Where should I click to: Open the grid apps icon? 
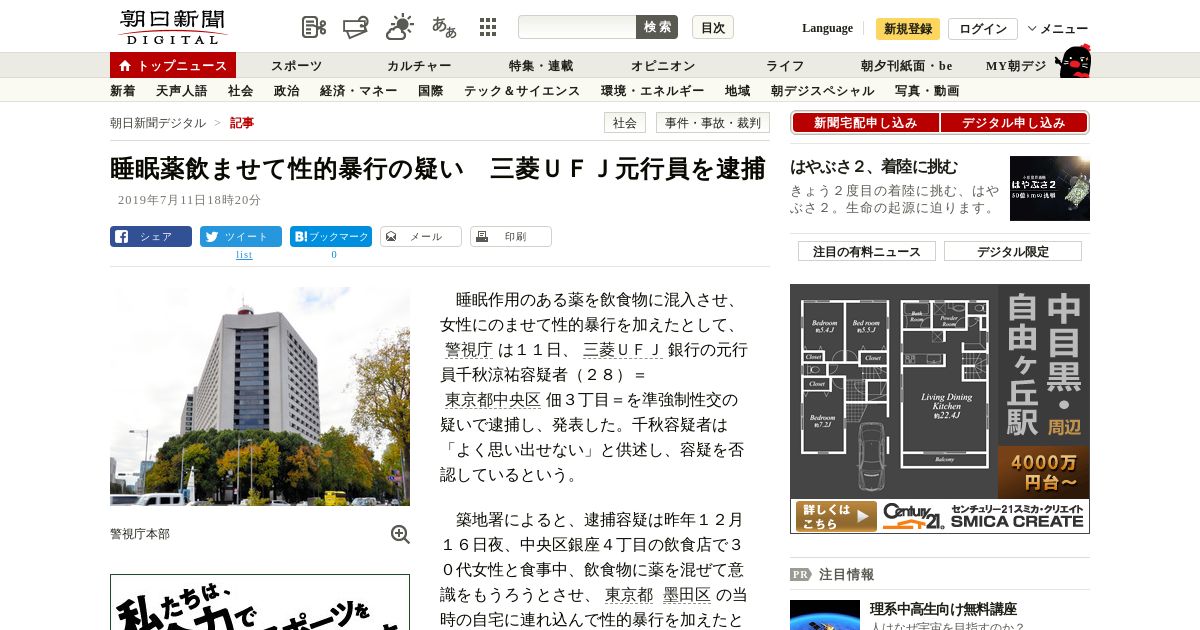(488, 27)
